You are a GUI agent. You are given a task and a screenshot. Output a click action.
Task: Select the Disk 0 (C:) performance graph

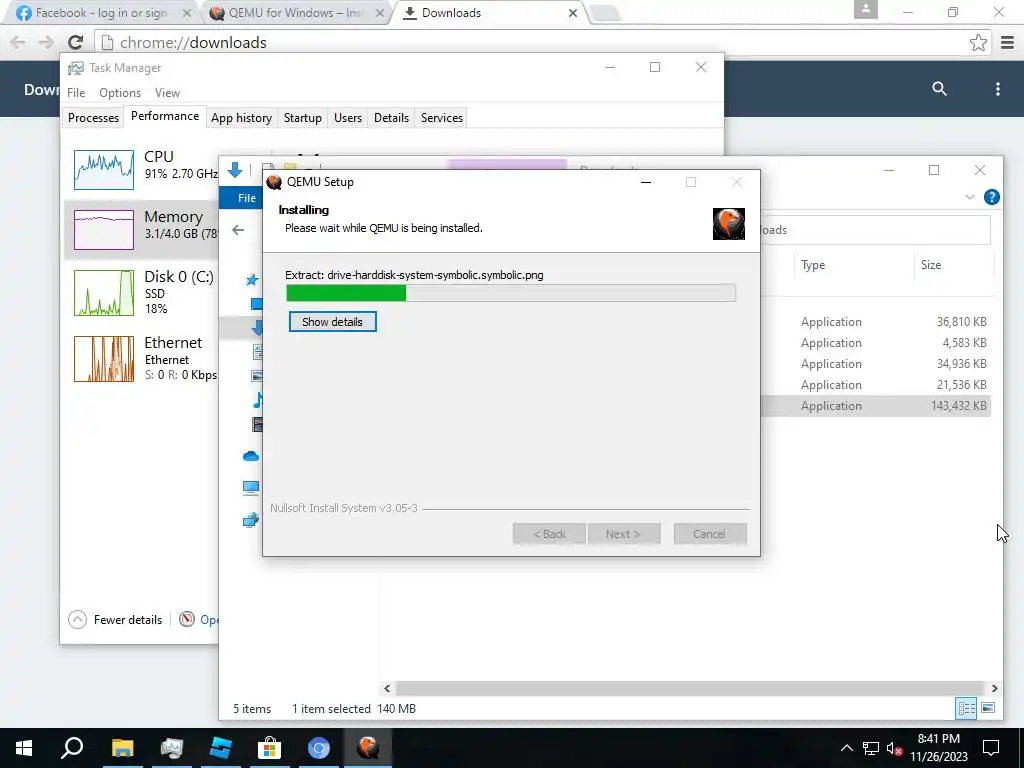coord(104,293)
